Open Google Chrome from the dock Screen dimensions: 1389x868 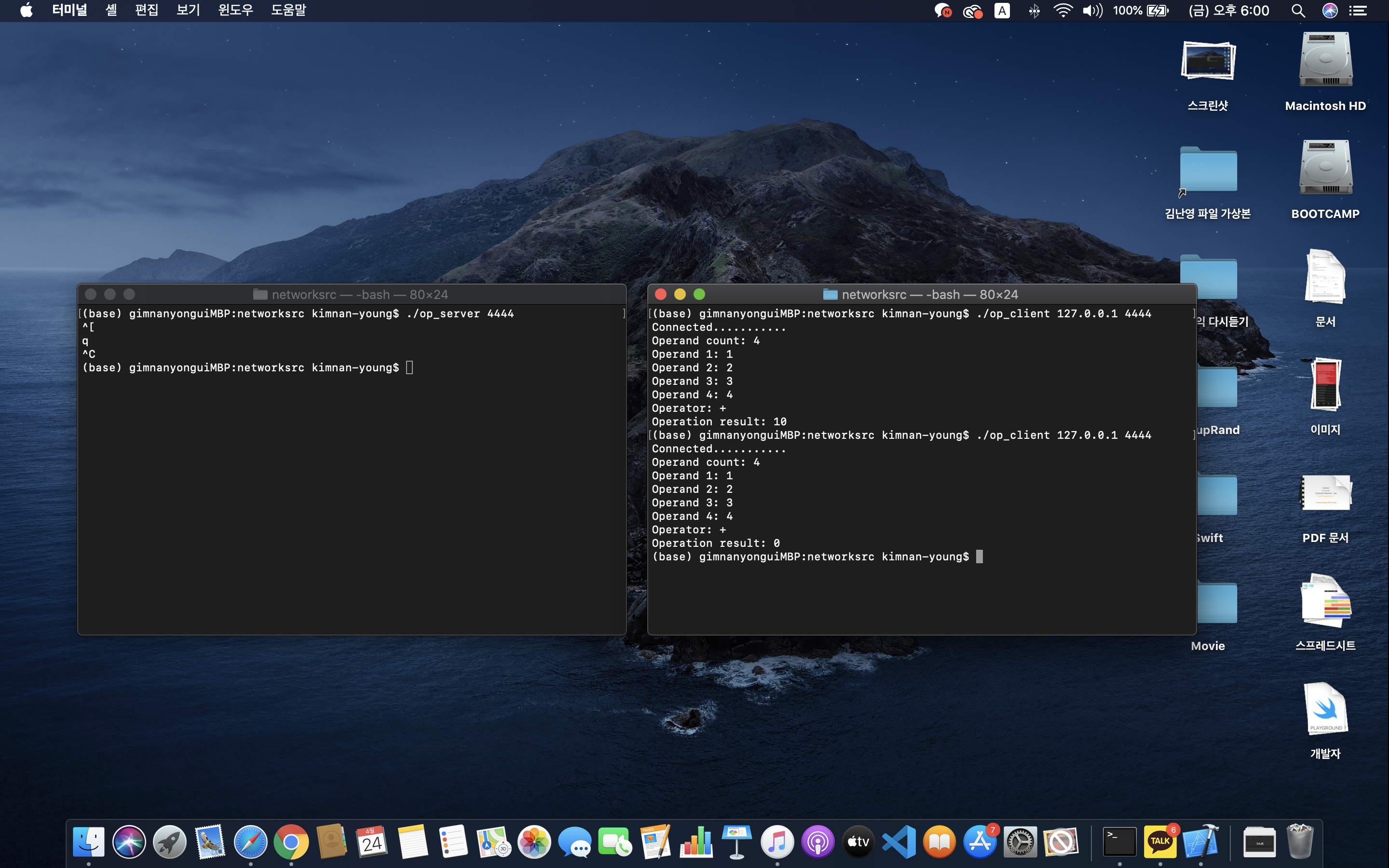coord(291,841)
